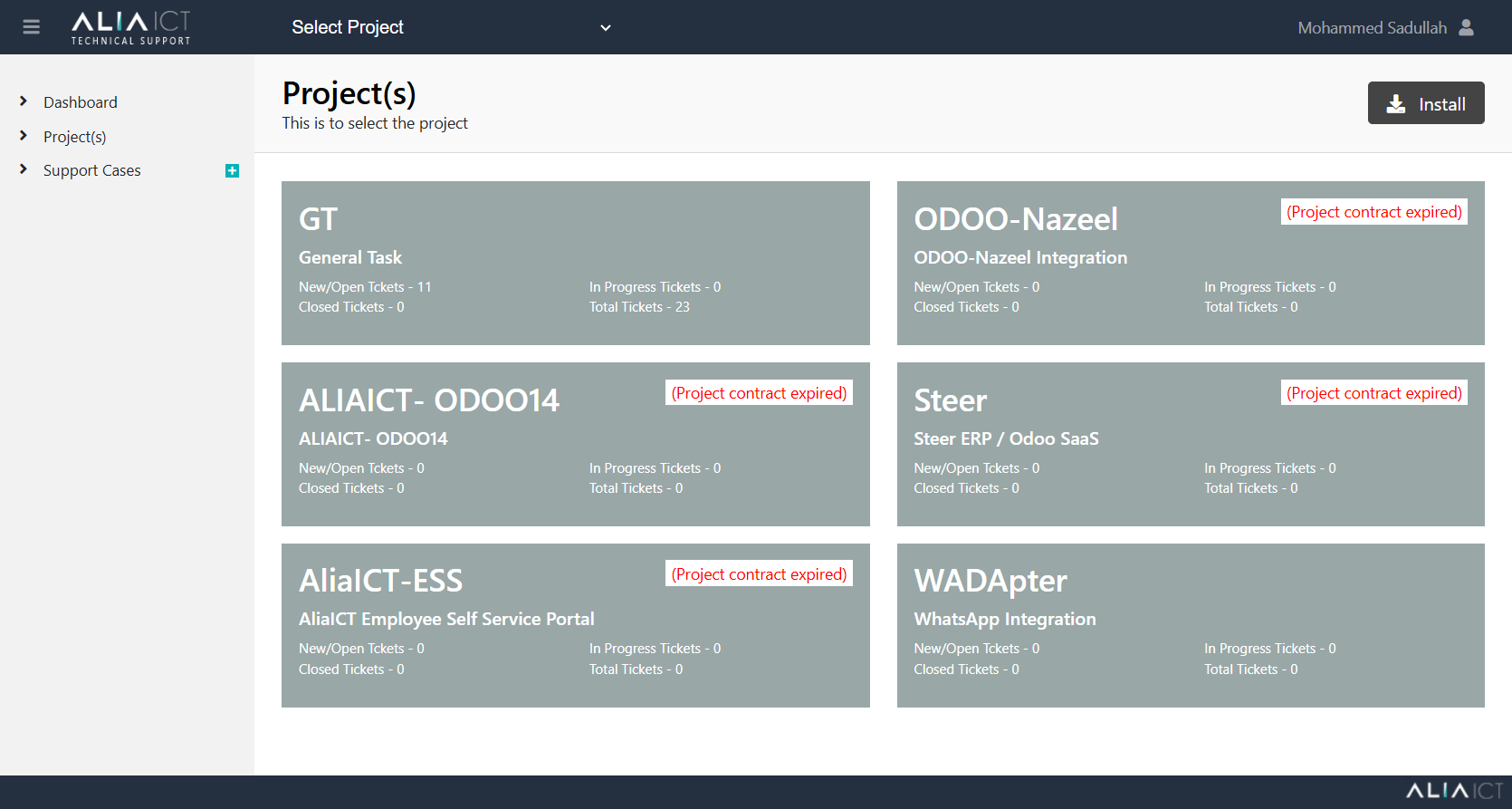The image size is (1512, 809).
Task: Expand the Support Cases chevron
Action: pyautogui.click(x=24, y=169)
